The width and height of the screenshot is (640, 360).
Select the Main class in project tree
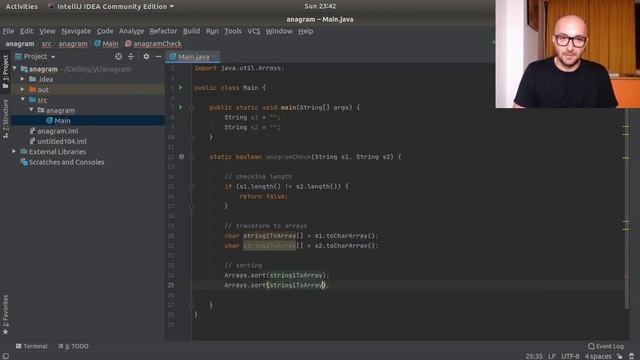88,120
